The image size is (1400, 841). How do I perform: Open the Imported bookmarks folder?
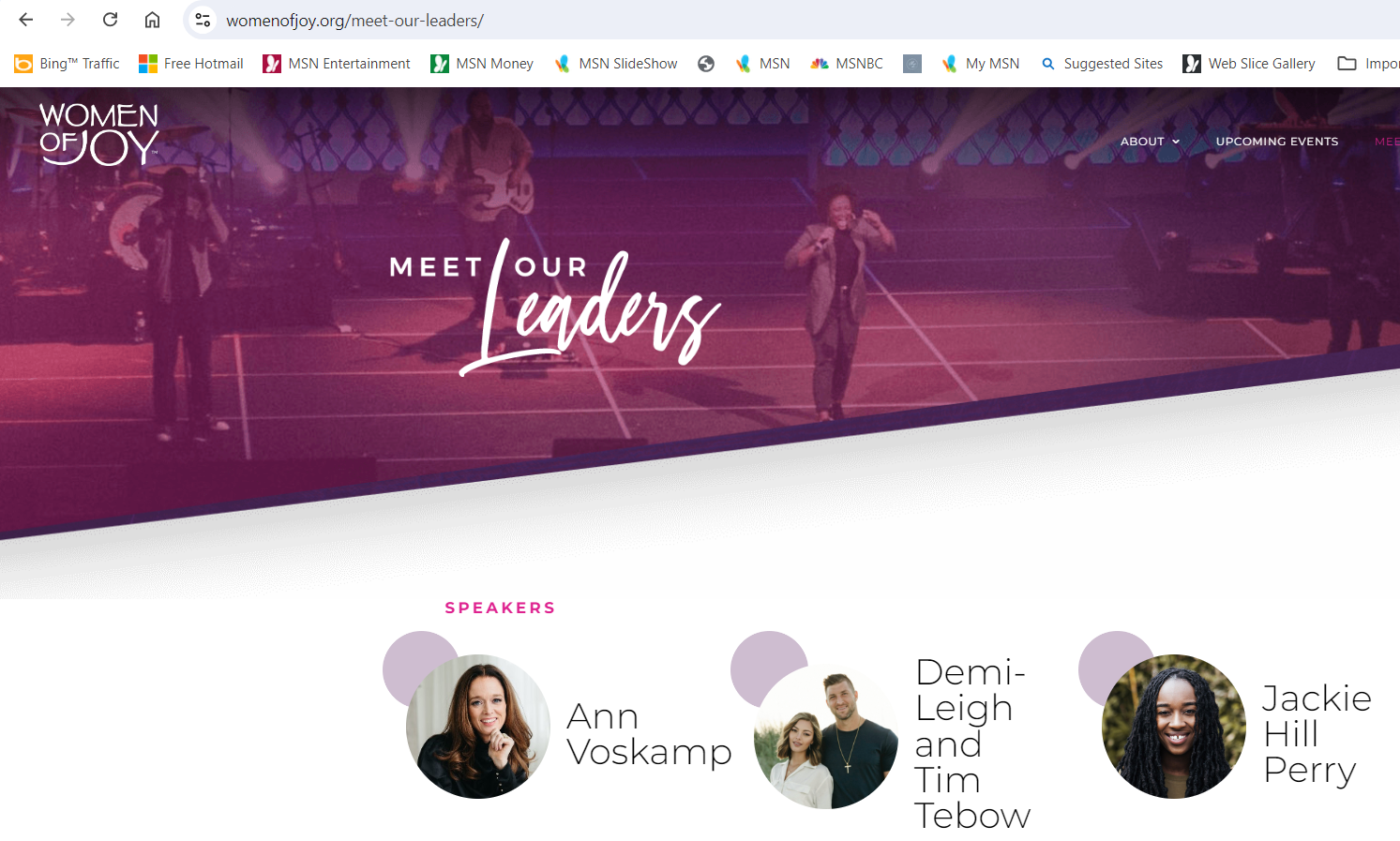click(x=1368, y=64)
